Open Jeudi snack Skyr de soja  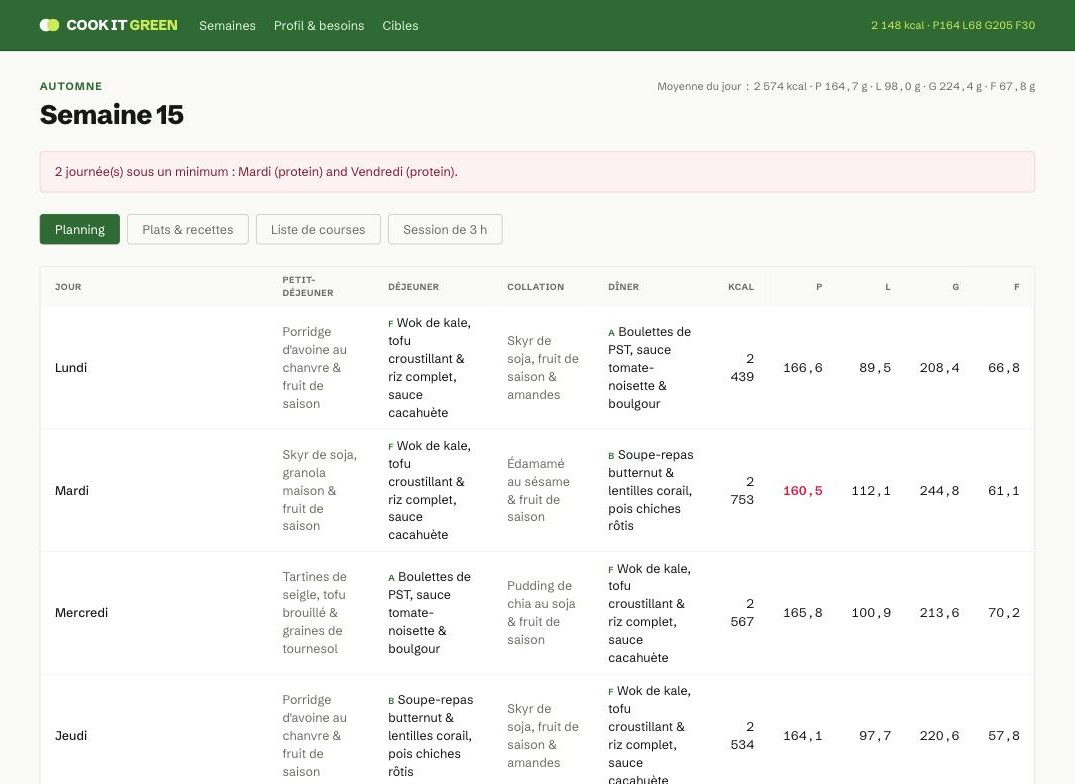pos(542,735)
